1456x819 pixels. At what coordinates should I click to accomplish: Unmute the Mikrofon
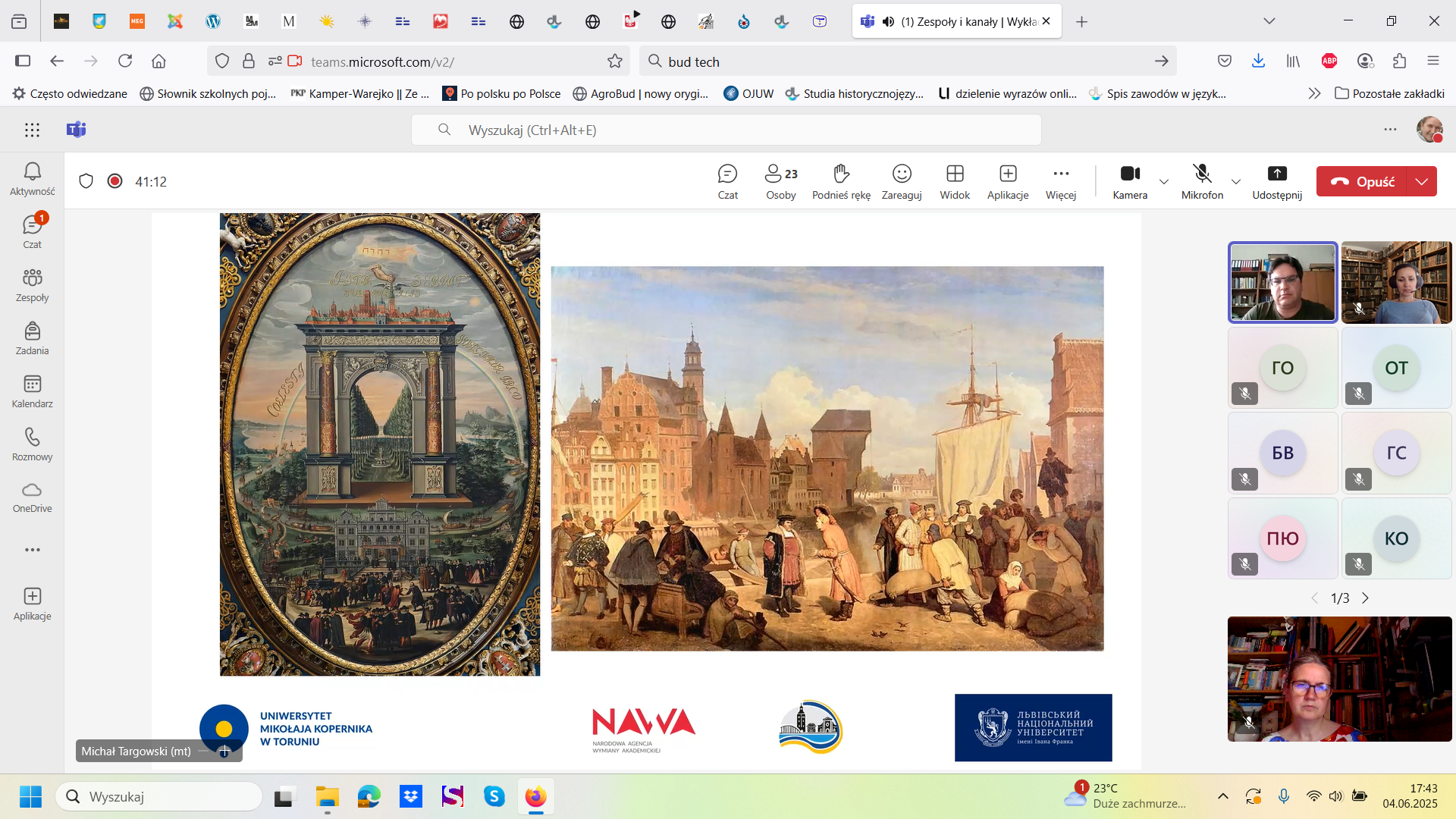(1202, 181)
